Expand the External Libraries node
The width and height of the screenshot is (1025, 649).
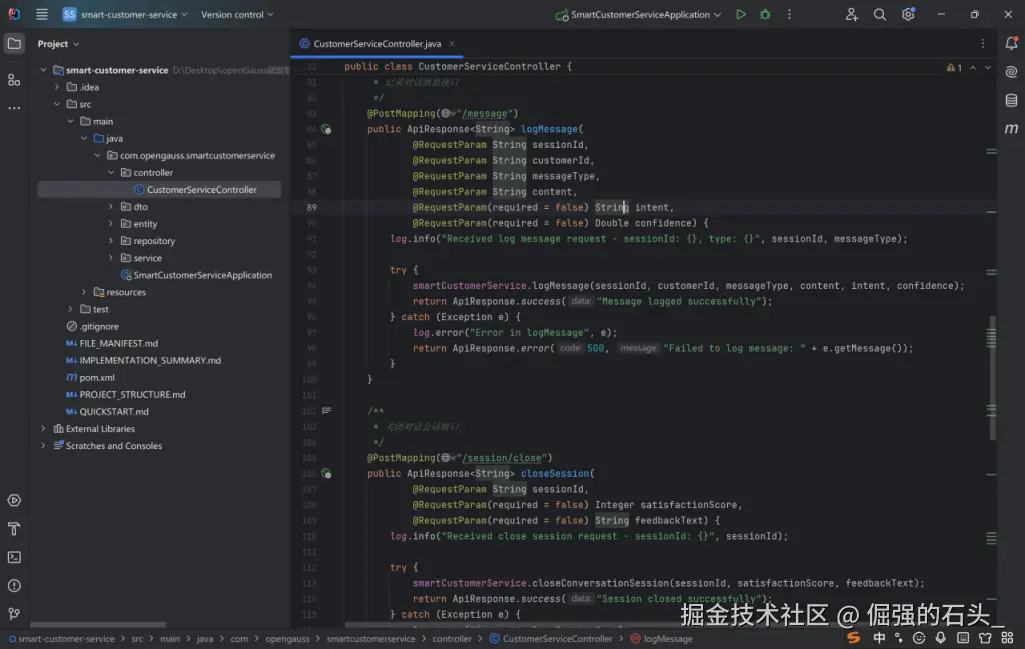click(43, 429)
